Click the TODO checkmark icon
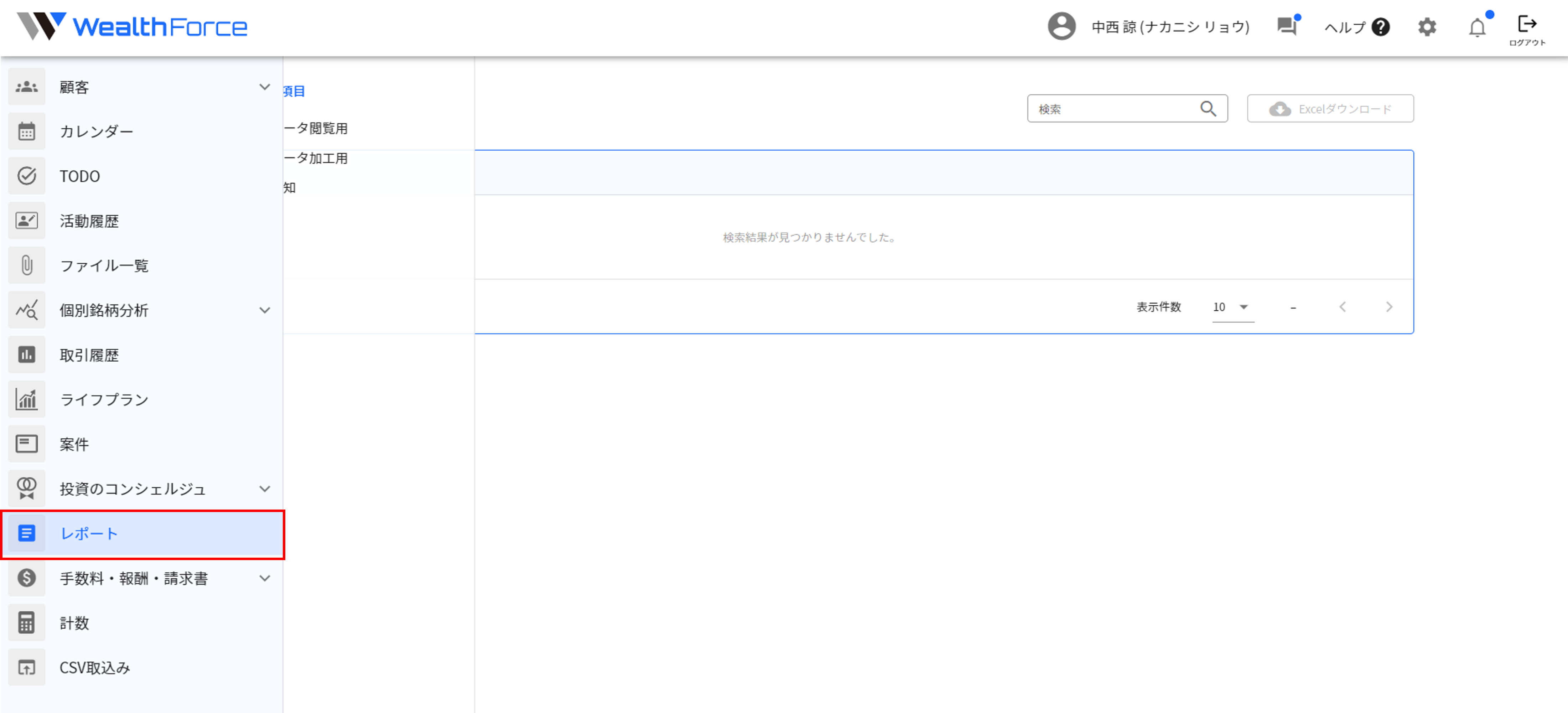Image resolution: width=1568 pixels, height=713 pixels. (x=27, y=176)
